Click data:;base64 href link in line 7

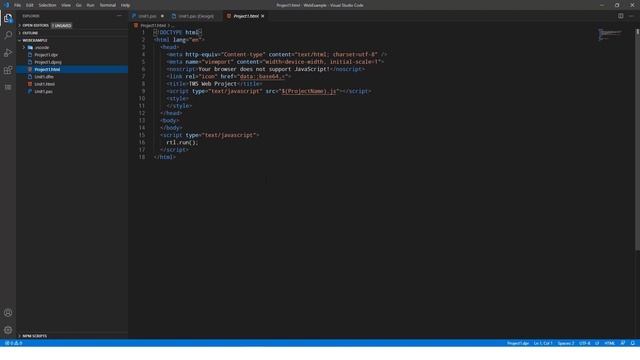(x=262, y=77)
